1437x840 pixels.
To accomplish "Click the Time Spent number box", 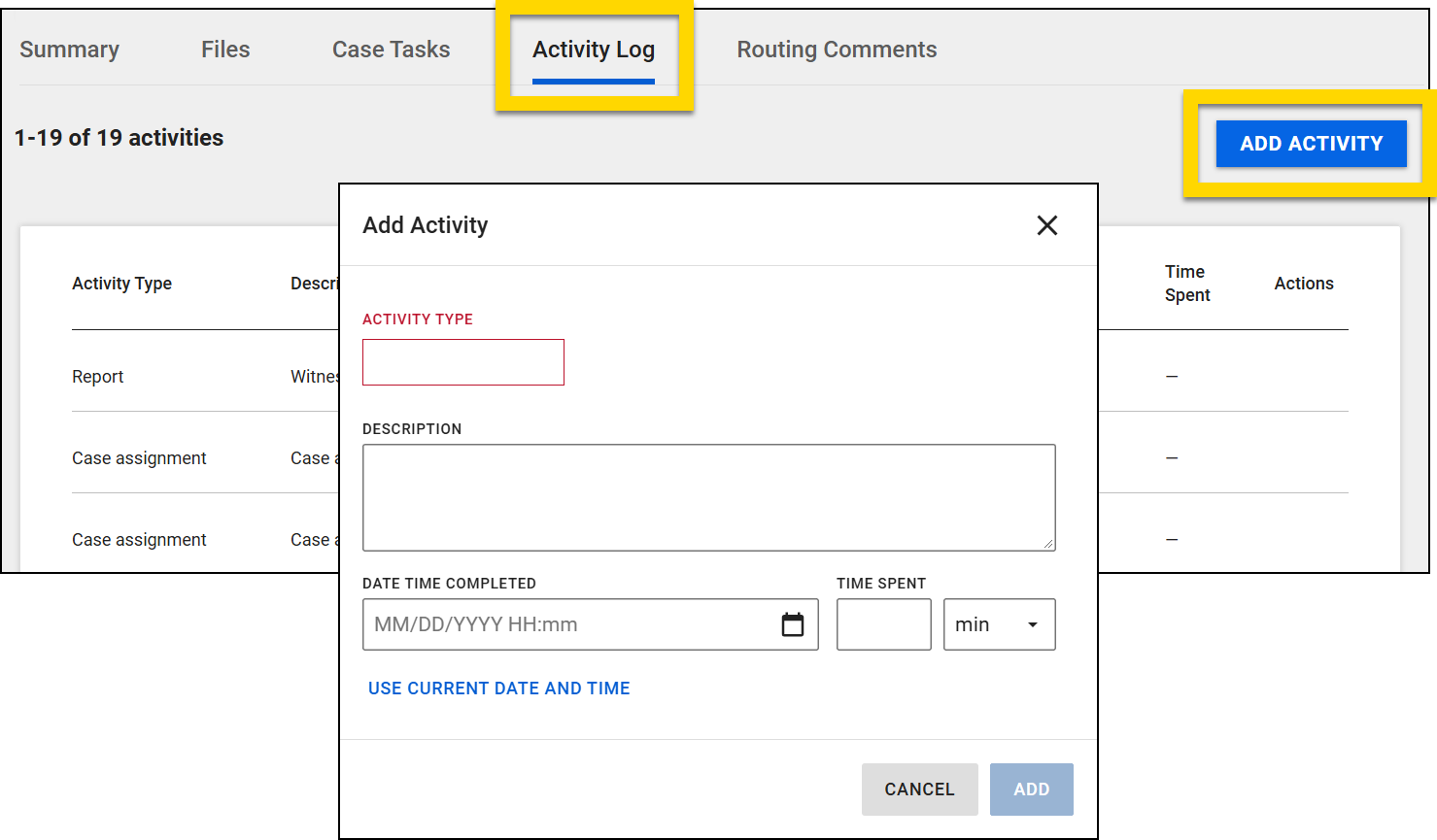I will point(883,624).
